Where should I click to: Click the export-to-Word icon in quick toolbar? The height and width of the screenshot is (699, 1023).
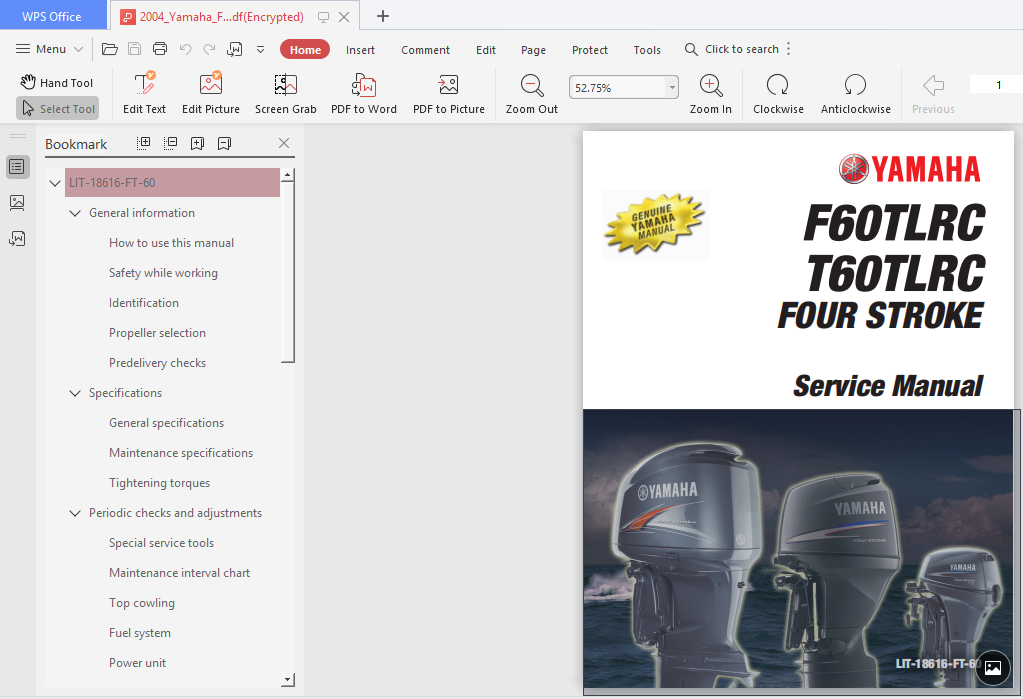[235, 49]
